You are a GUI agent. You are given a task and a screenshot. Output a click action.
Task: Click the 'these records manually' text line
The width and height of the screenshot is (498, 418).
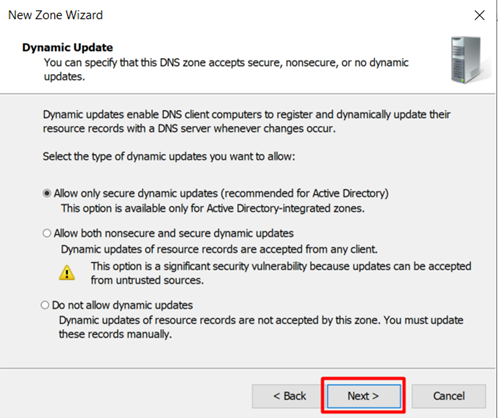coord(115,334)
